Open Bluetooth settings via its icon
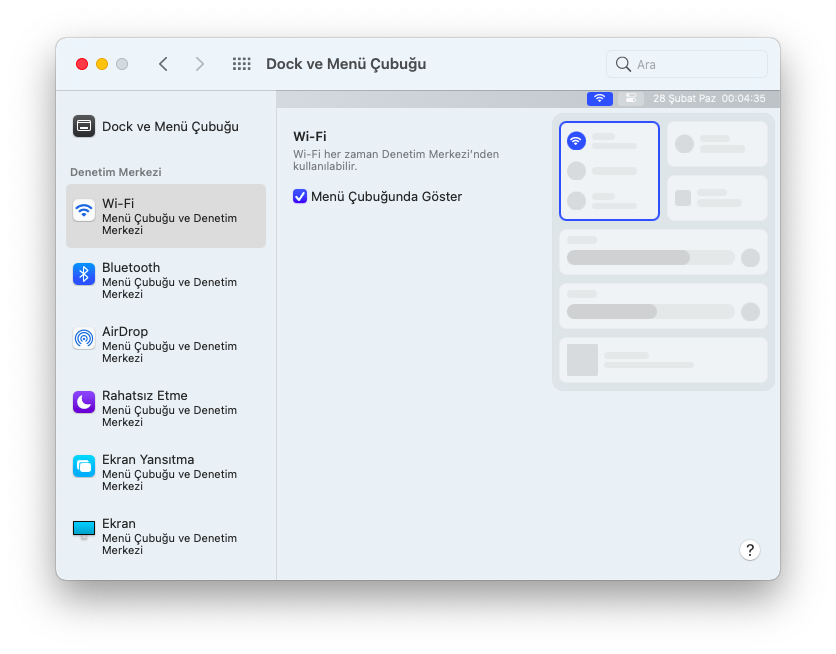Viewport: 836px width, 654px height. (x=84, y=274)
